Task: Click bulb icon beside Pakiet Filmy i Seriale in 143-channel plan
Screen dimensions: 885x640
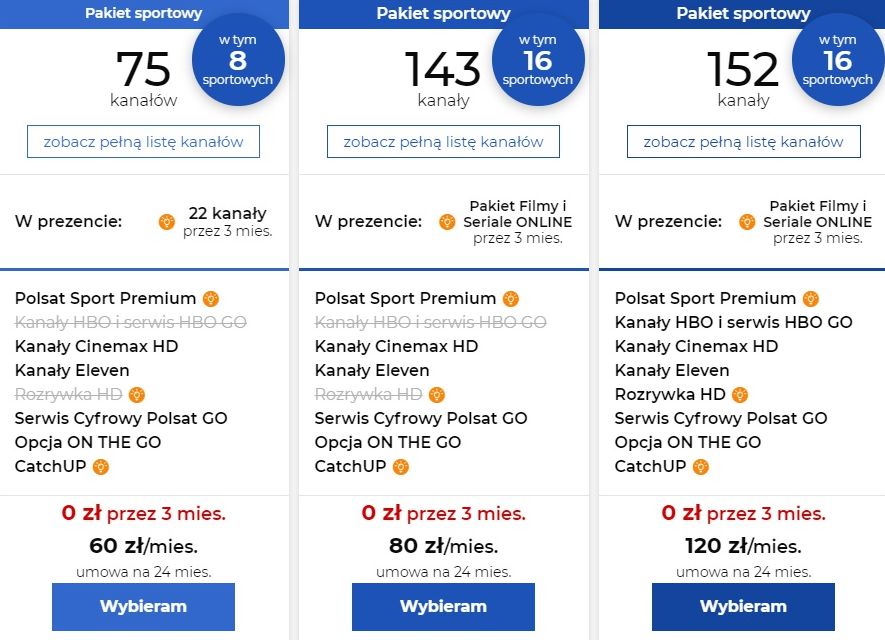Action: tap(447, 222)
